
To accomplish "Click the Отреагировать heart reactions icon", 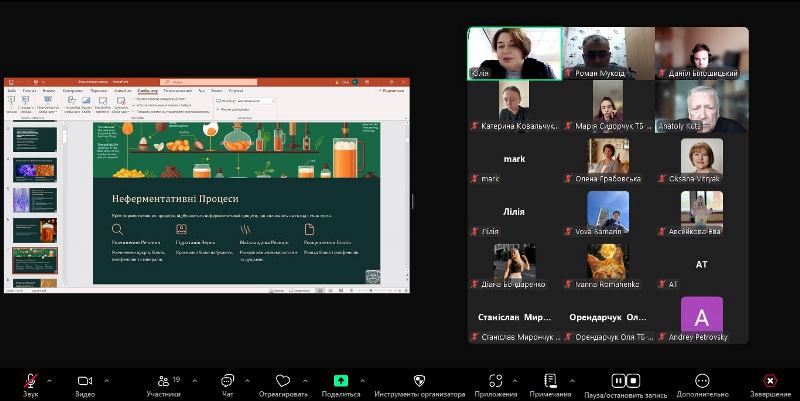I will pos(283,381).
